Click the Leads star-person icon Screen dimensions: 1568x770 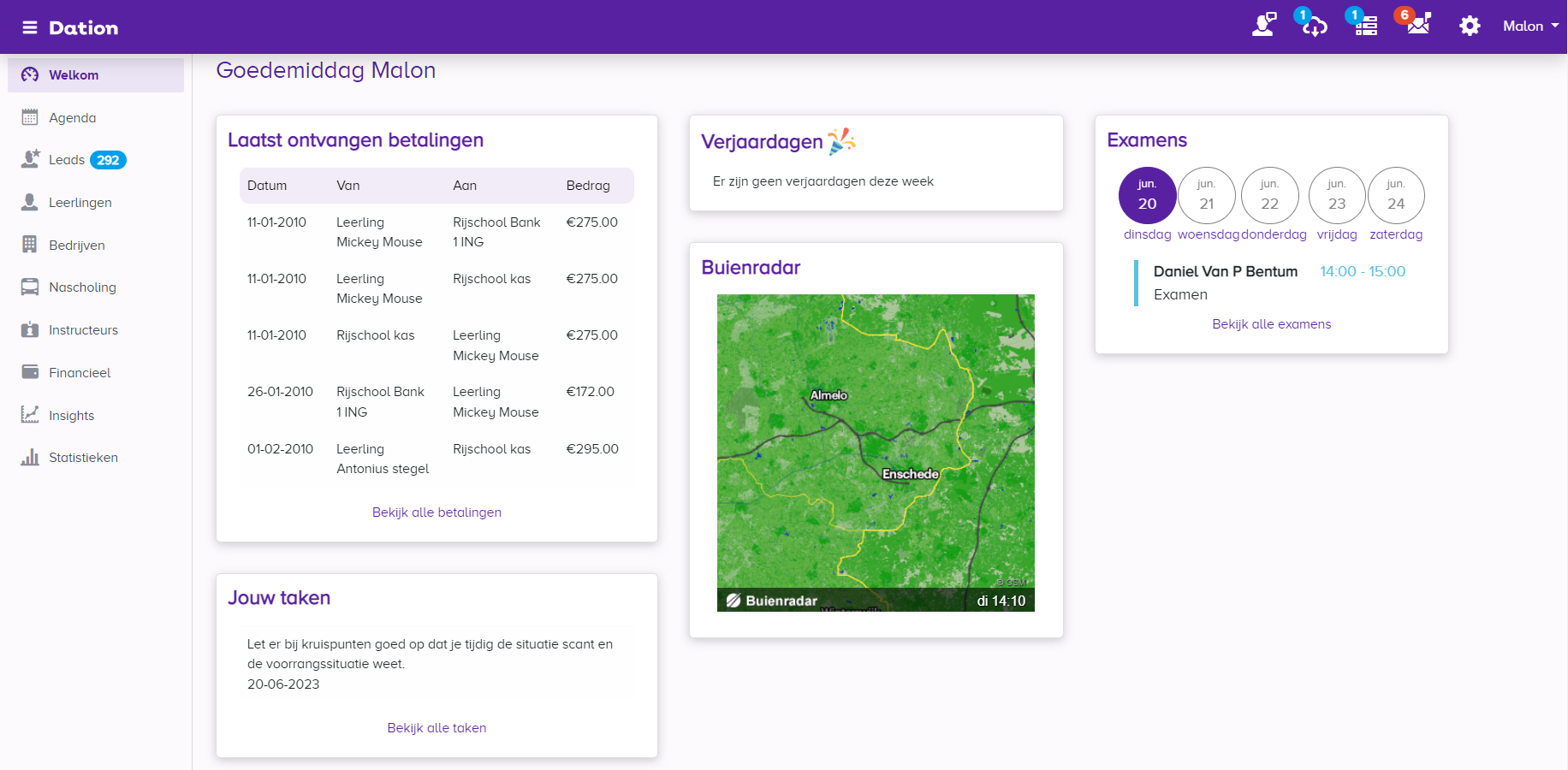[x=30, y=159]
